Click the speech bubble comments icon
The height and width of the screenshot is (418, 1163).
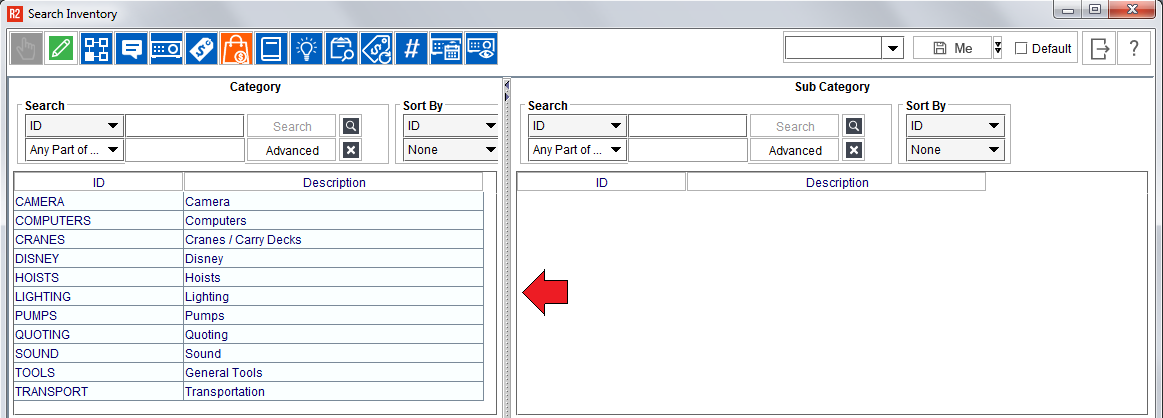(132, 49)
